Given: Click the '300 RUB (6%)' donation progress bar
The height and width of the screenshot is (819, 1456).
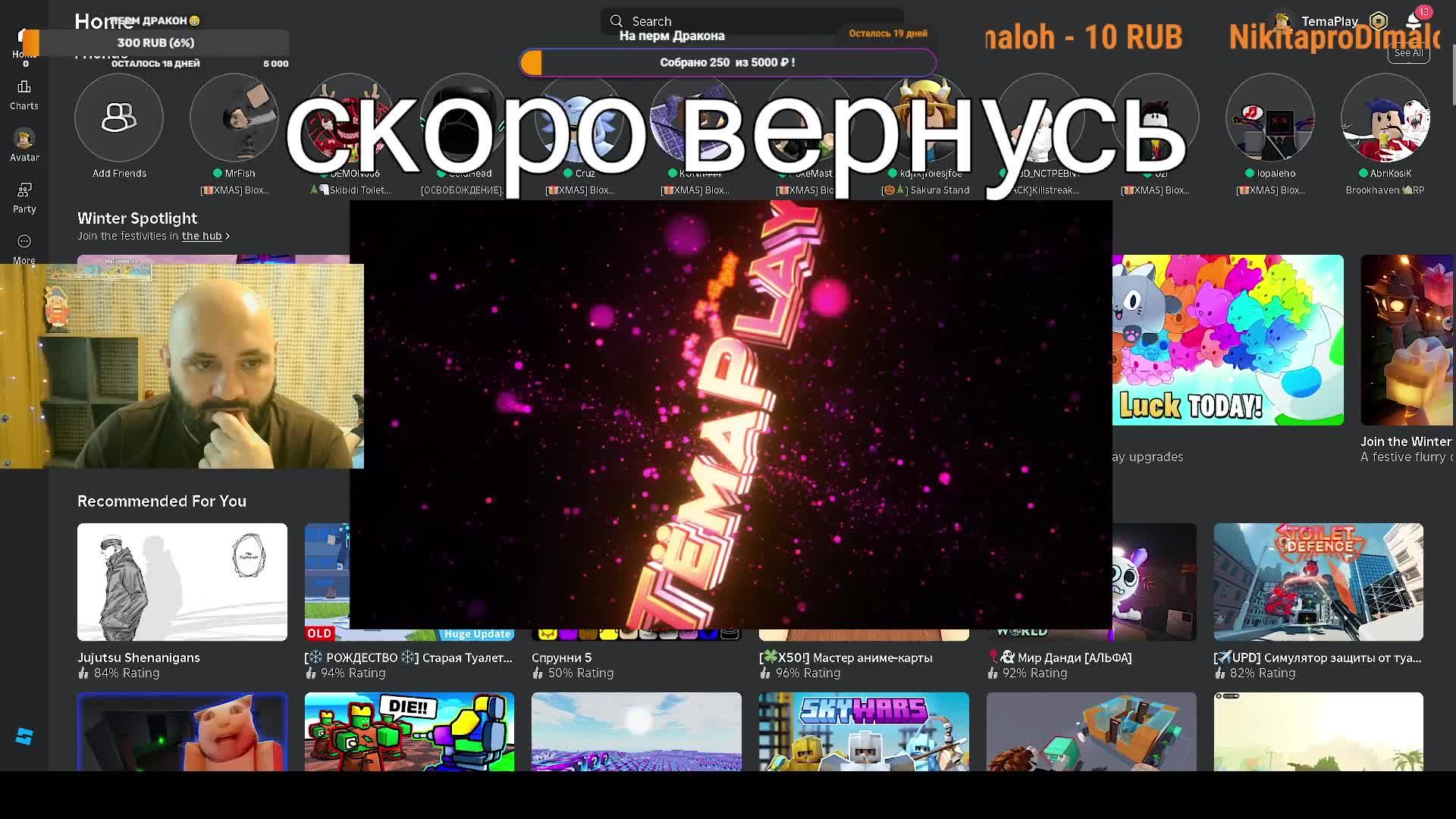Looking at the screenshot, I should (x=155, y=42).
